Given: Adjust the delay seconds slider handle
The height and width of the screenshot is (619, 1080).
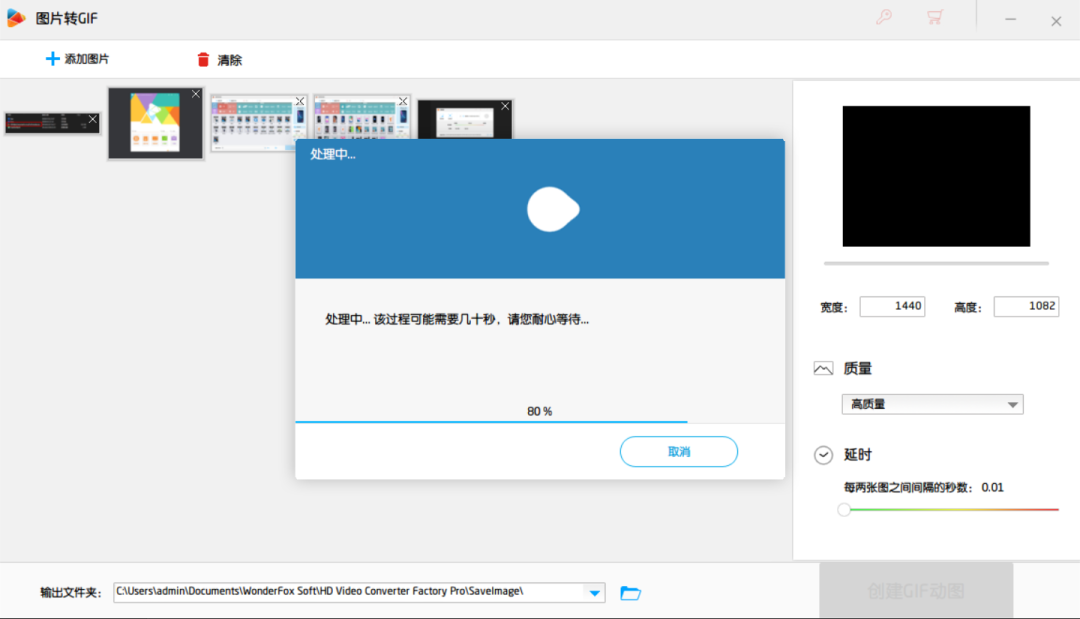Looking at the screenshot, I should (844, 510).
